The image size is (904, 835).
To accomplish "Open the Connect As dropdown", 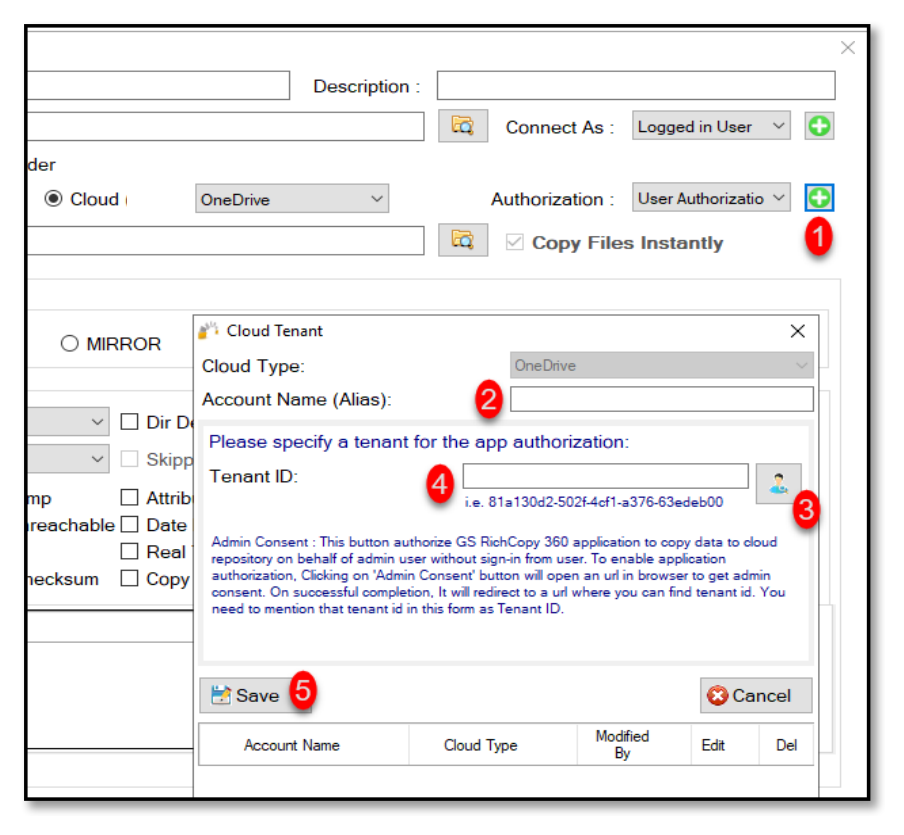I will point(711,126).
